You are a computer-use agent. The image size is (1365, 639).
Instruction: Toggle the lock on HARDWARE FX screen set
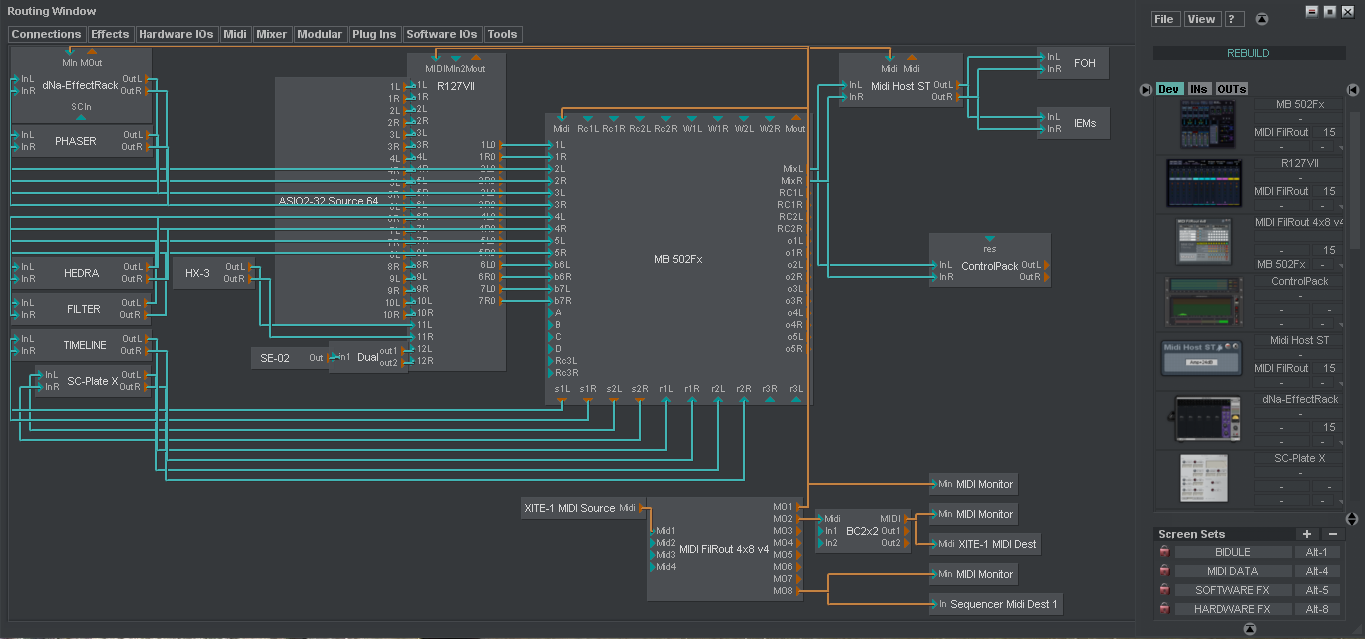(x=1164, y=608)
